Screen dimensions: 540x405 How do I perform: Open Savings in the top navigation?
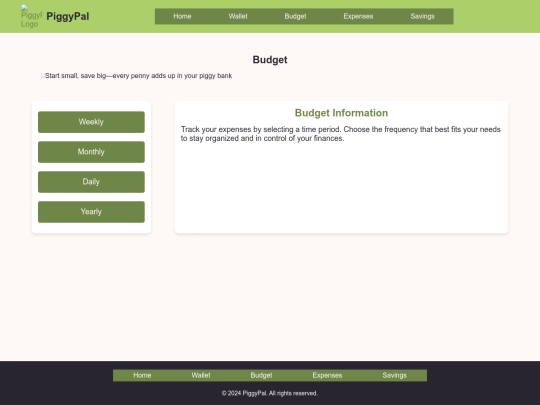423,16
